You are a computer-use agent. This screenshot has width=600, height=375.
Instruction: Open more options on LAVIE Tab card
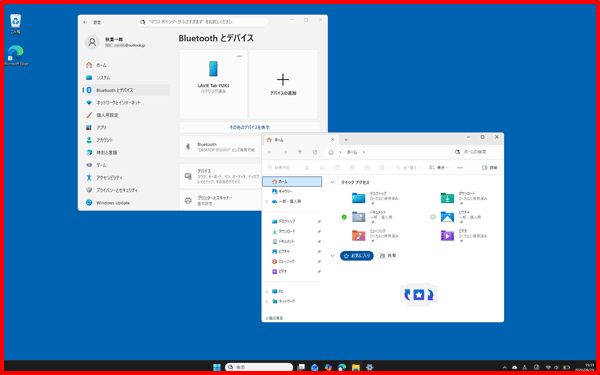[239, 56]
